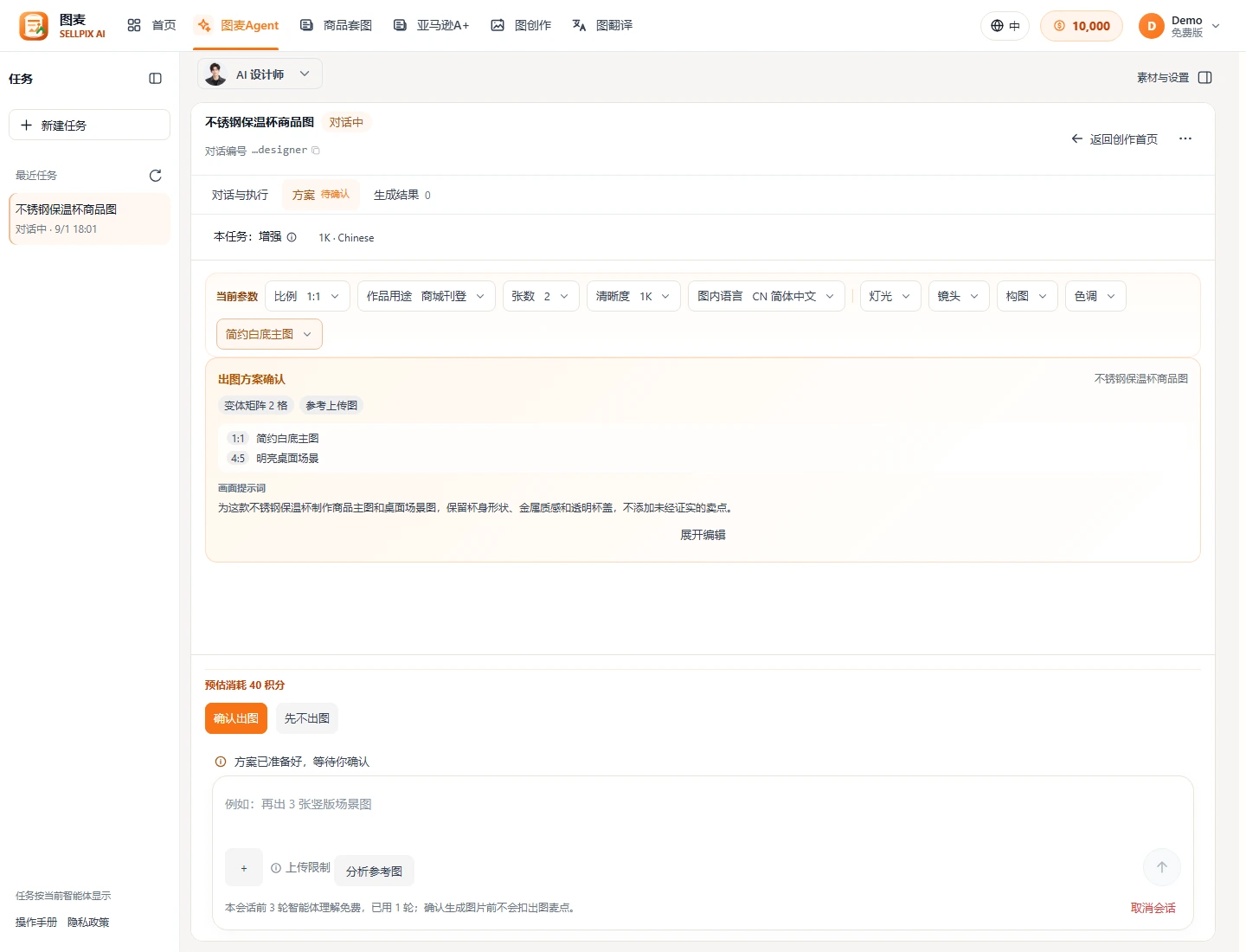Send message with the up-arrow button
Viewport: 1246px width, 952px height.
(1162, 867)
